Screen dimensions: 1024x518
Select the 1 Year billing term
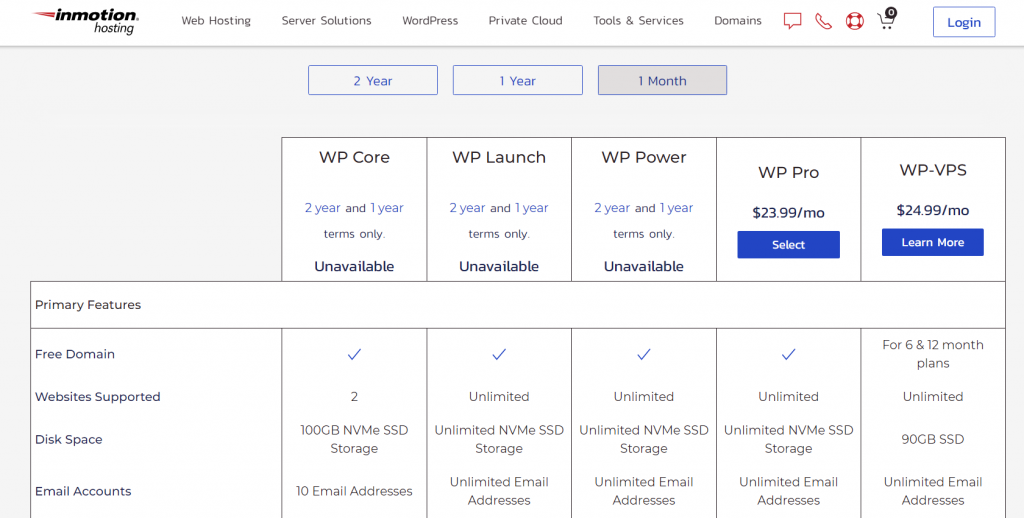pos(517,81)
